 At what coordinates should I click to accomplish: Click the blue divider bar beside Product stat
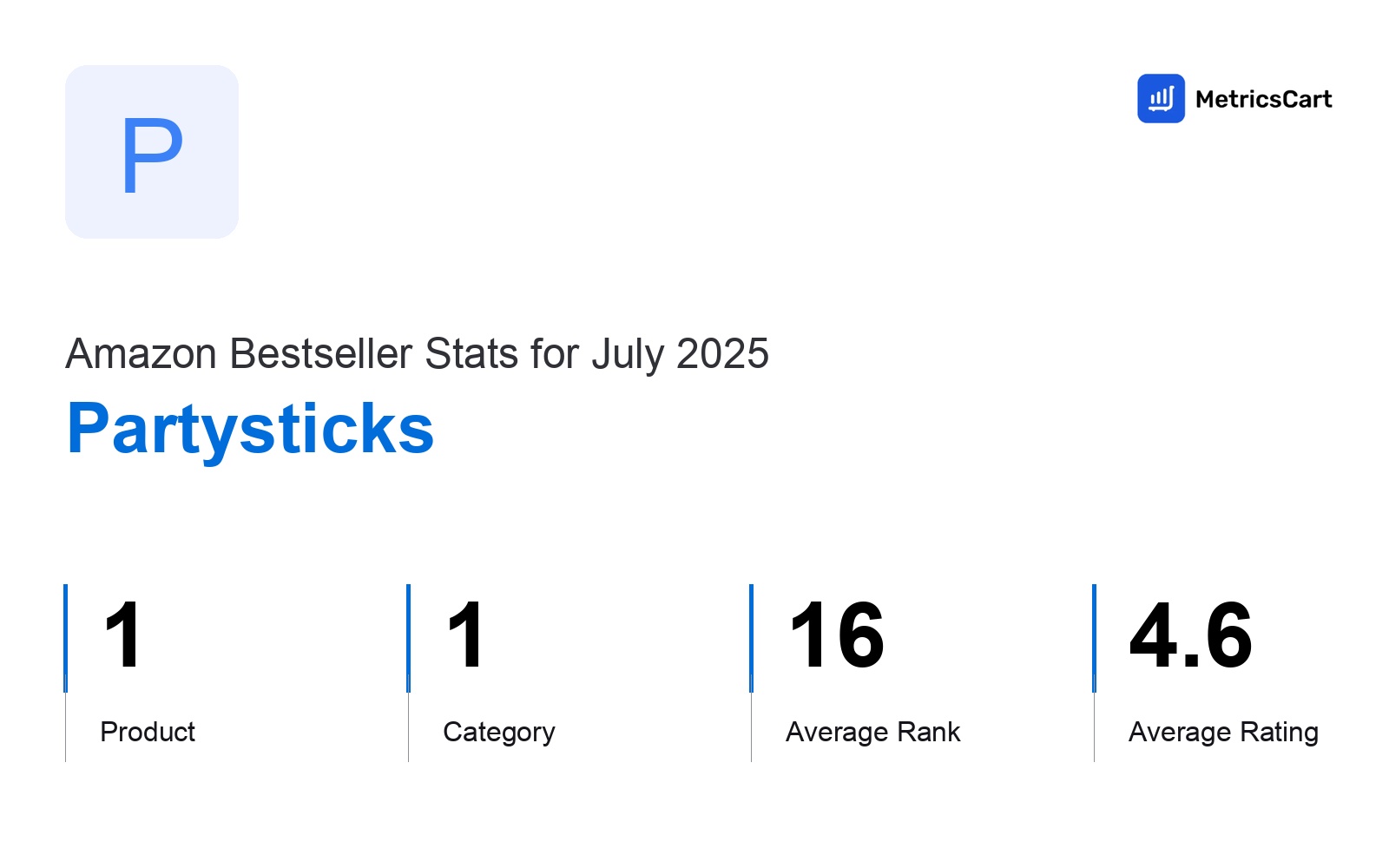(x=65, y=638)
